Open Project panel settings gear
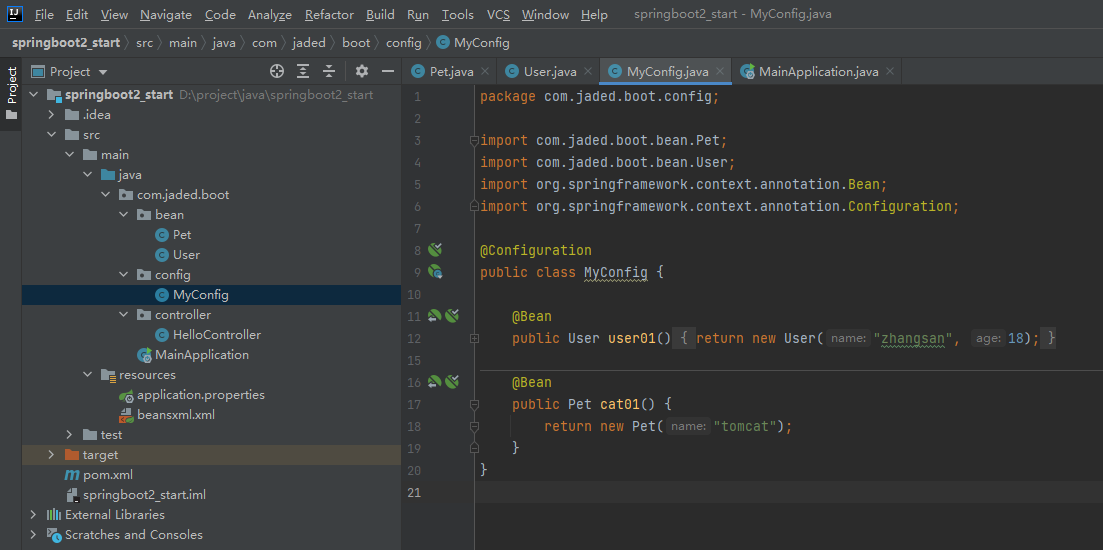The image size is (1103, 550). pyautogui.click(x=362, y=71)
